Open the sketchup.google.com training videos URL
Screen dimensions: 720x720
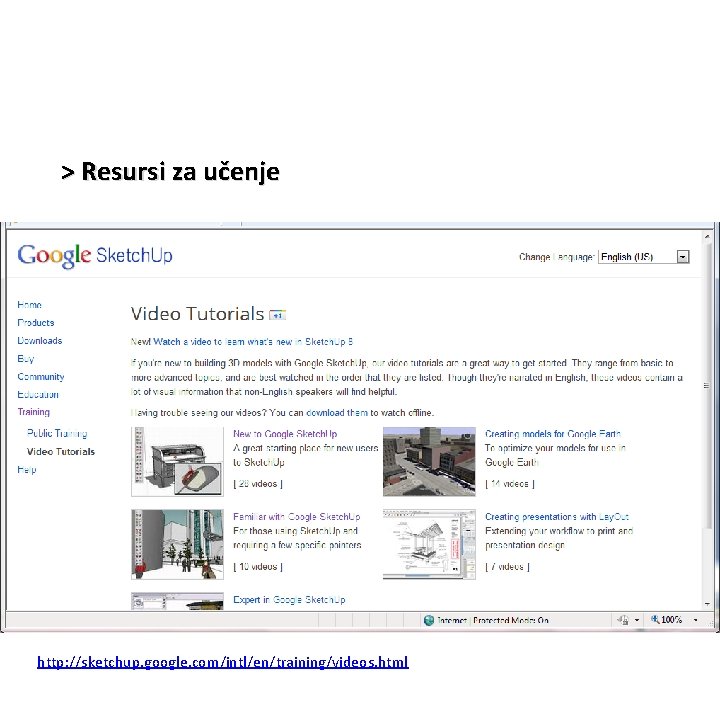(223, 662)
